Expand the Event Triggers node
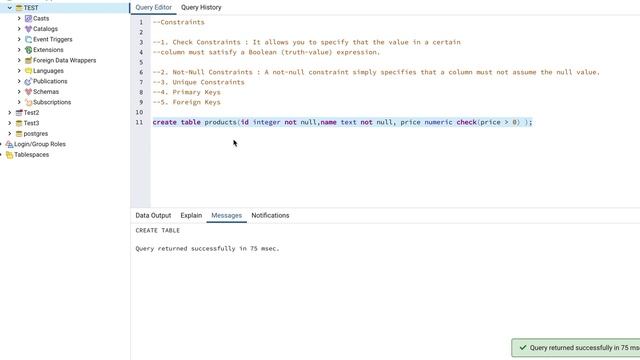This screenshot has height=360, width=640. pos(19,40)
